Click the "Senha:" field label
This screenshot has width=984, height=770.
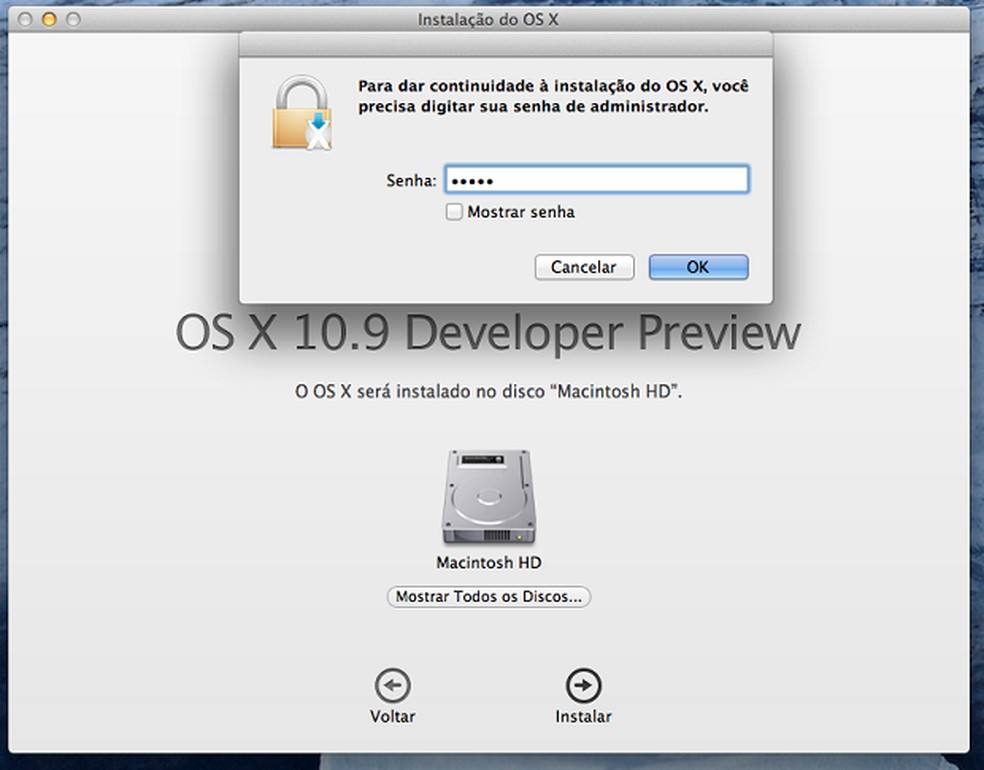[x=411, y=181]
